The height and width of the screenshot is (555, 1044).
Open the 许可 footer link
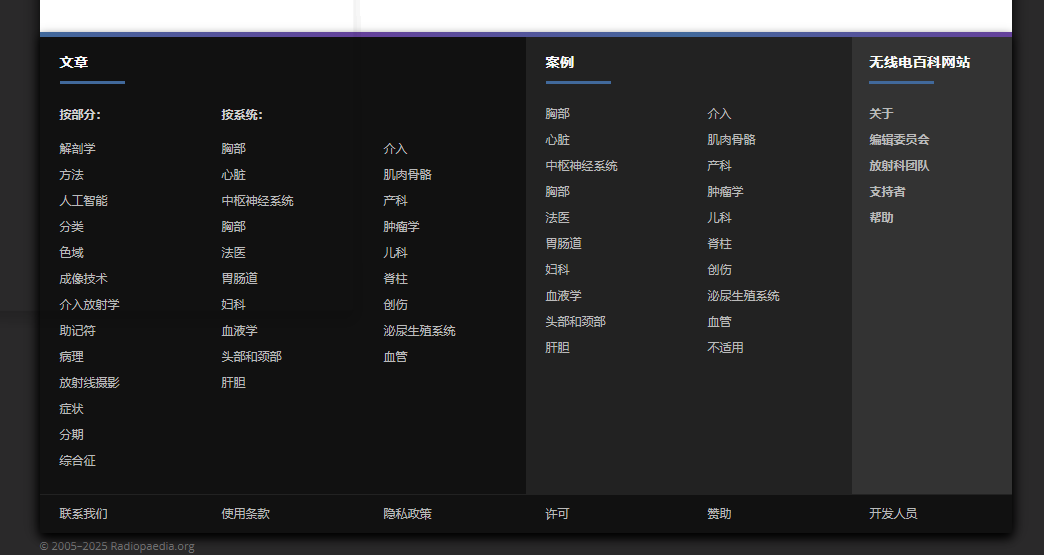pos(558,513)
